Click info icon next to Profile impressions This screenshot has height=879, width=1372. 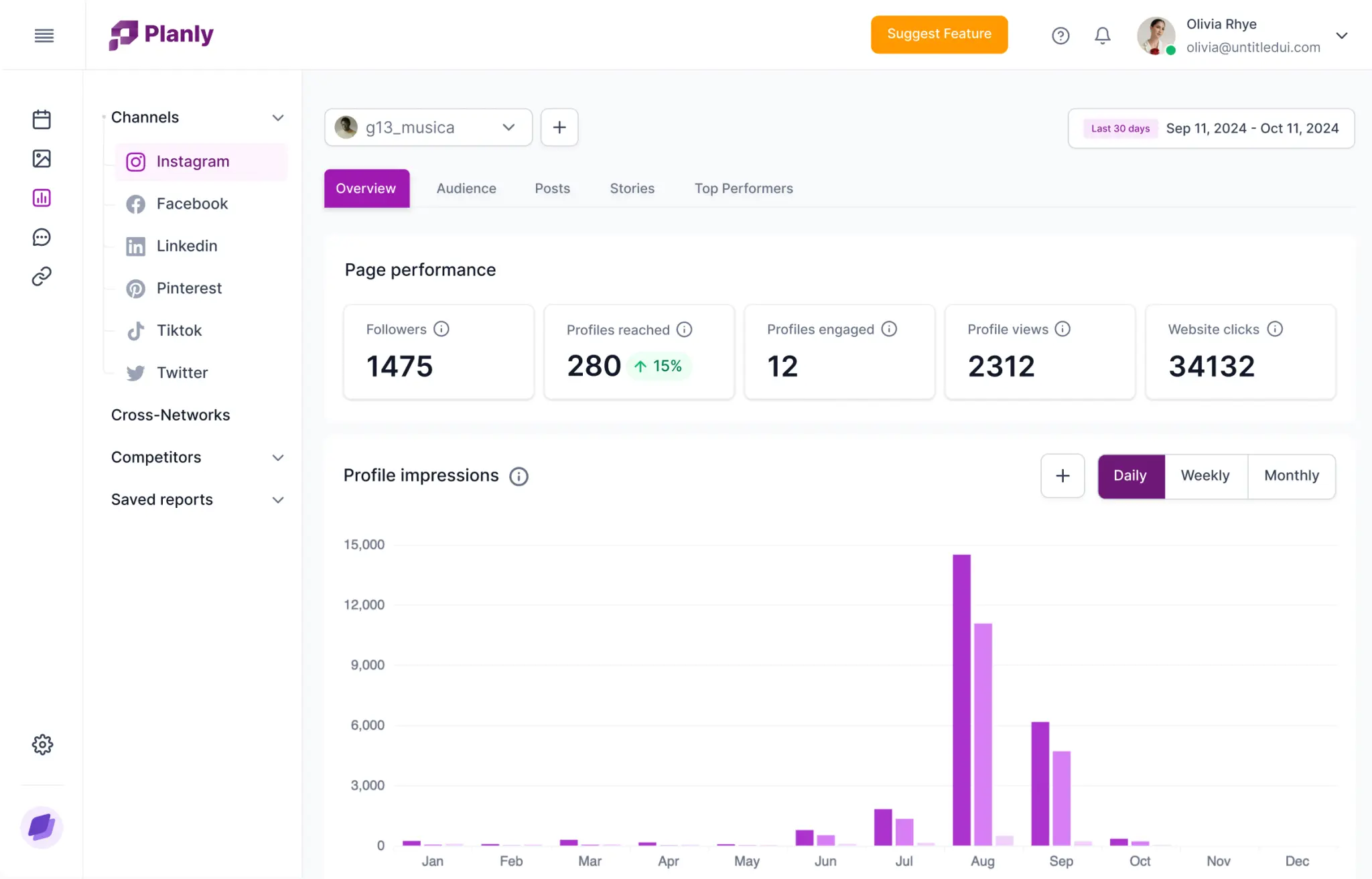(519, 476)
